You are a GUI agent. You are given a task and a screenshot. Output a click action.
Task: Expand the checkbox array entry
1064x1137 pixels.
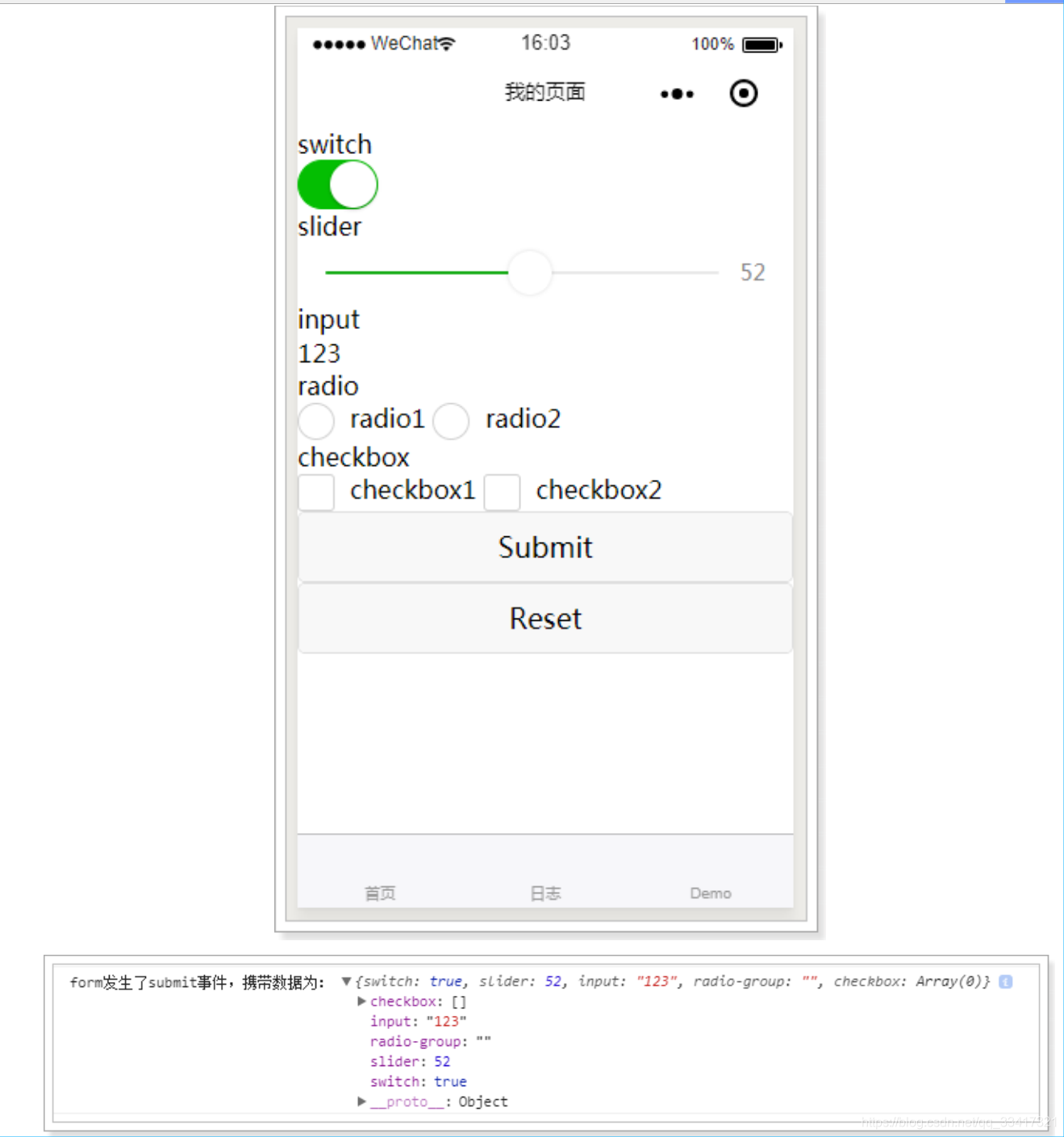click(x=361, y=1002)
